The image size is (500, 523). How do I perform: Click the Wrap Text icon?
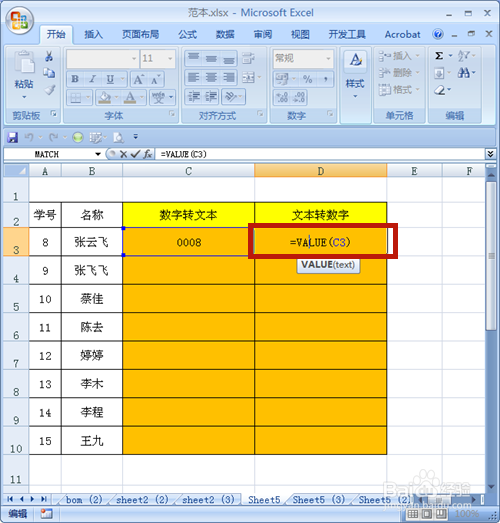pyautogui.click(x=248, y=58)
